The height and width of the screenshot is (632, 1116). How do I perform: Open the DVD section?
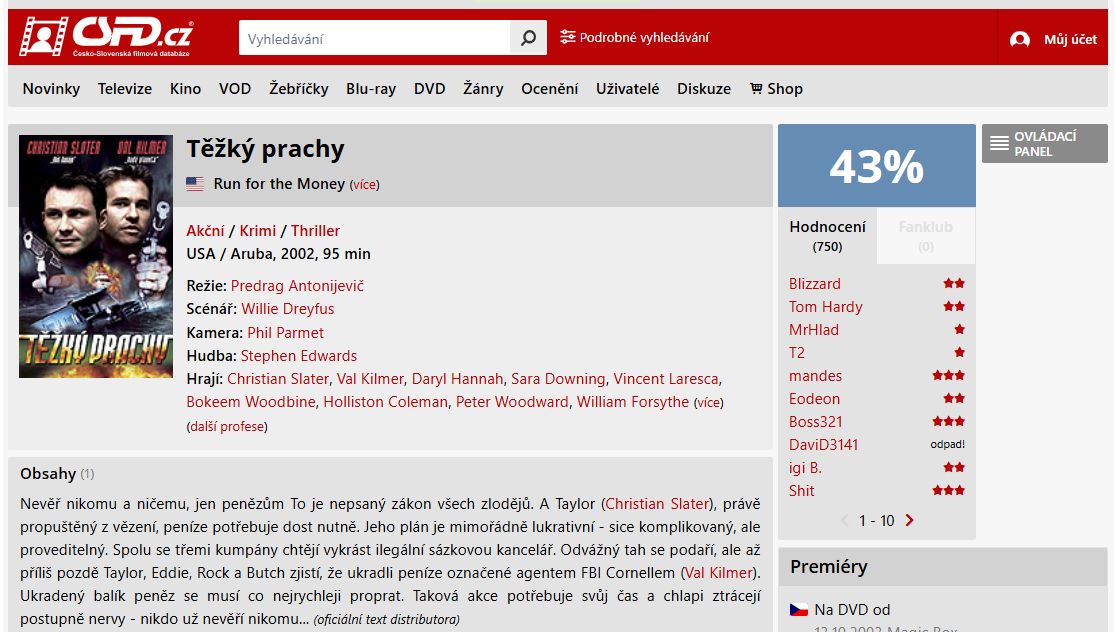click(x=429, y=88)
